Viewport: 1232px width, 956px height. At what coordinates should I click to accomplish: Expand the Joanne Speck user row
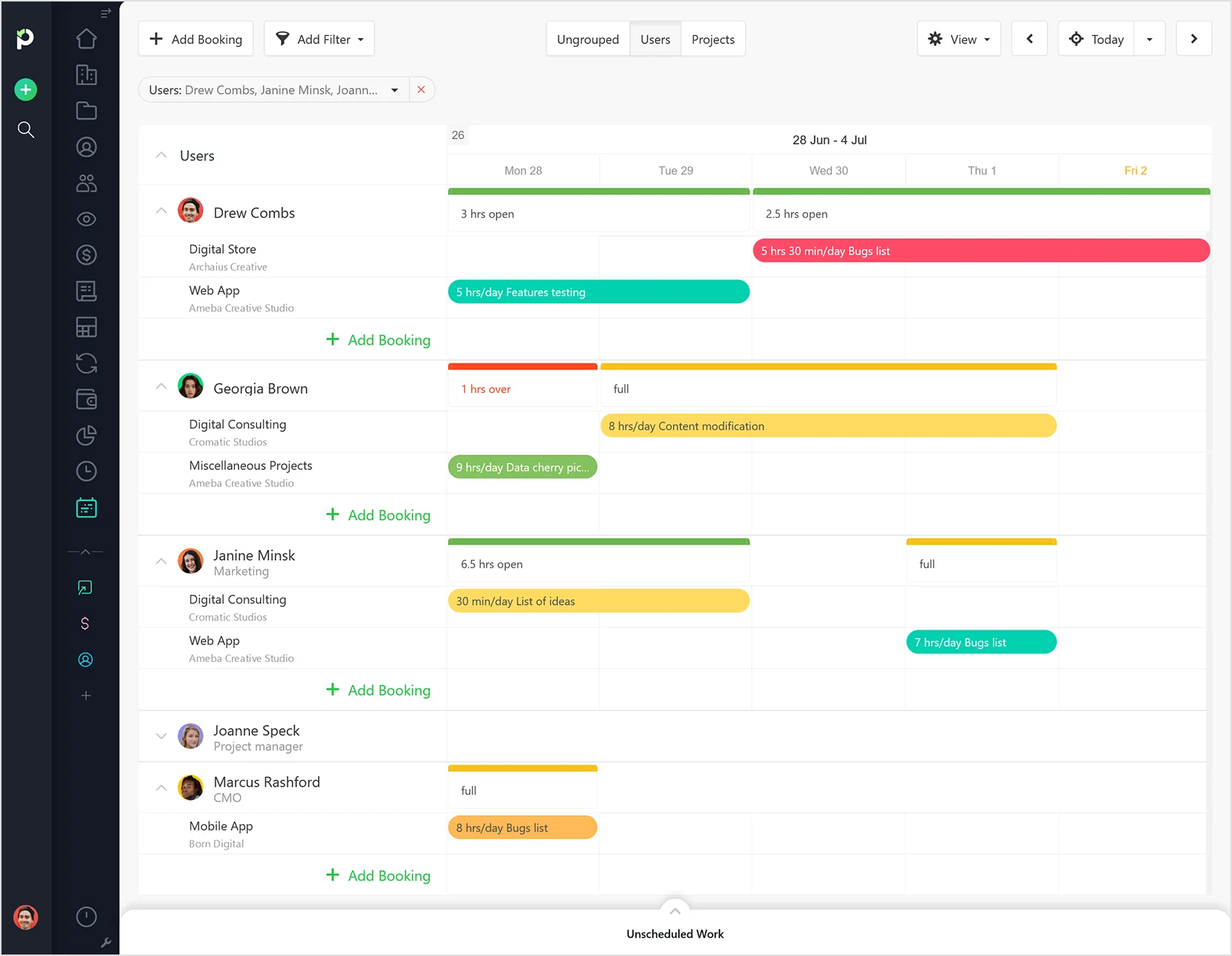pos(161,736)
